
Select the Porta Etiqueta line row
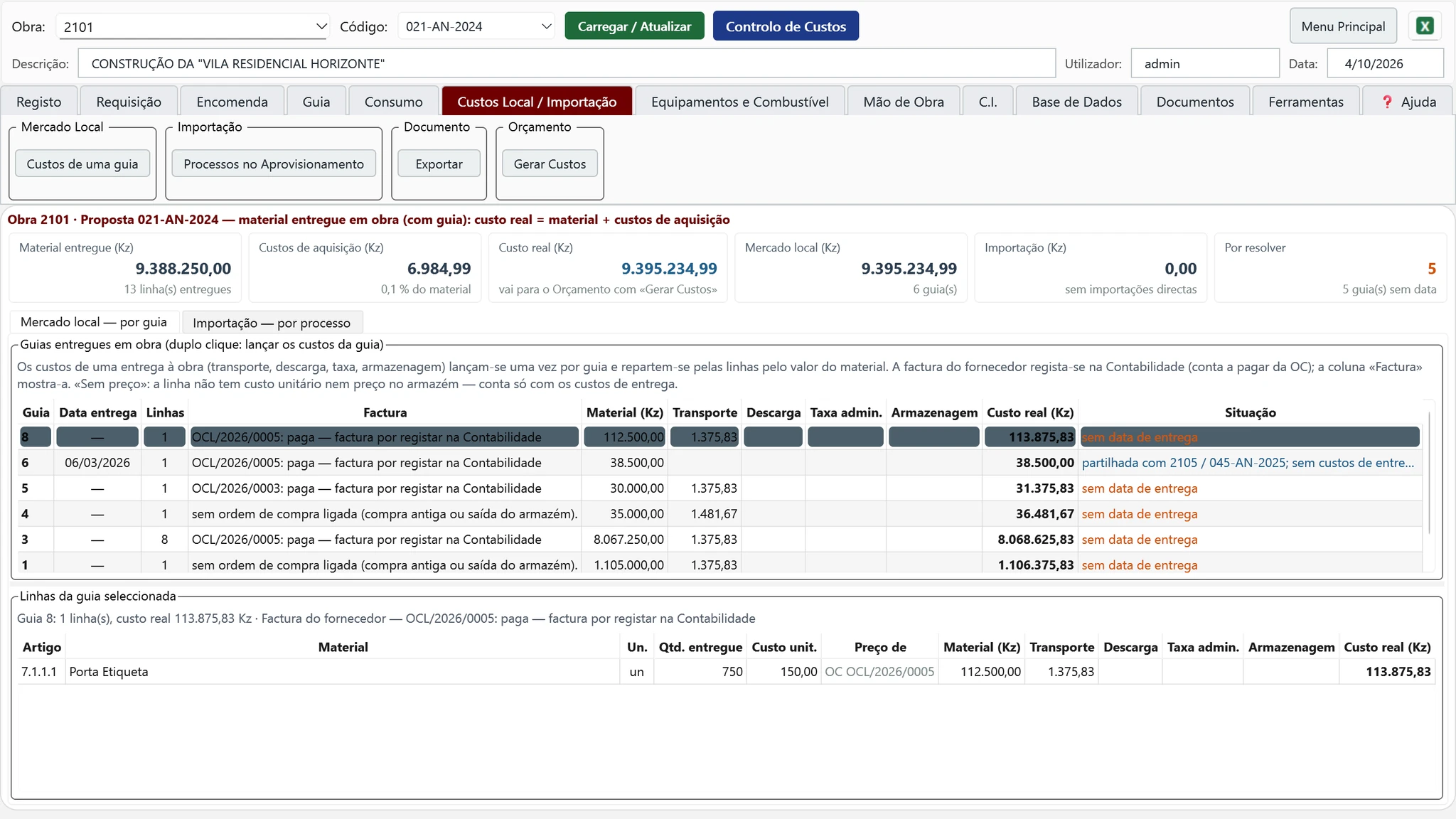coord(726,672)
